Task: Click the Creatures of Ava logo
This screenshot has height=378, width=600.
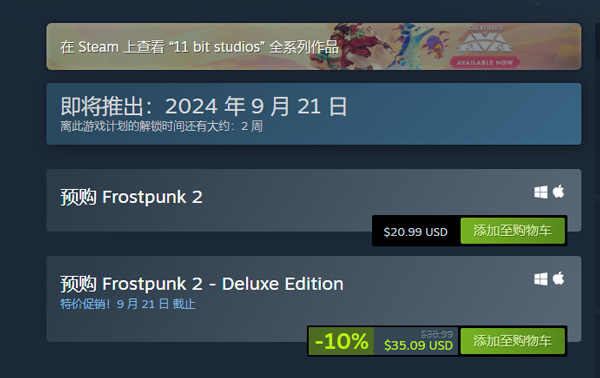Action: [x=485, y=39]
